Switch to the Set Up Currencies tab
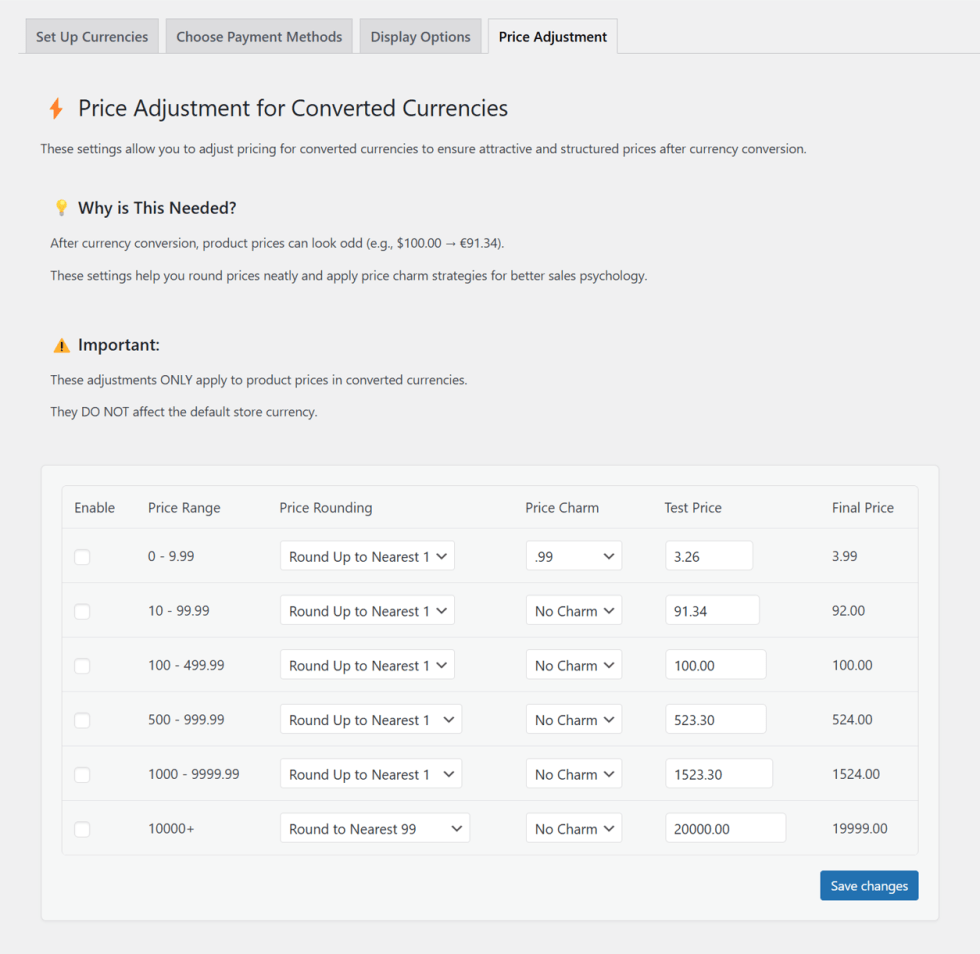The image size is (980, 954). 91,36
